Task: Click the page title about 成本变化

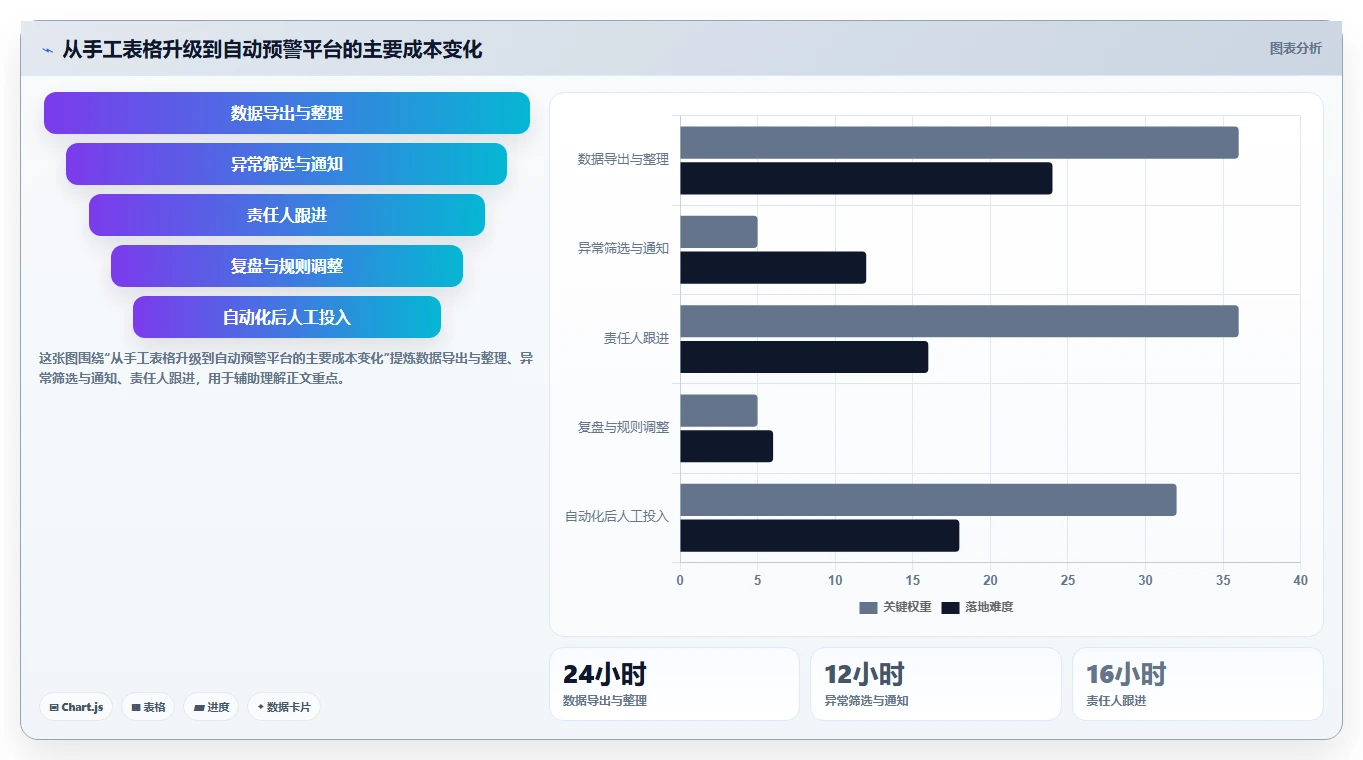Action: [x=272, y=49]
